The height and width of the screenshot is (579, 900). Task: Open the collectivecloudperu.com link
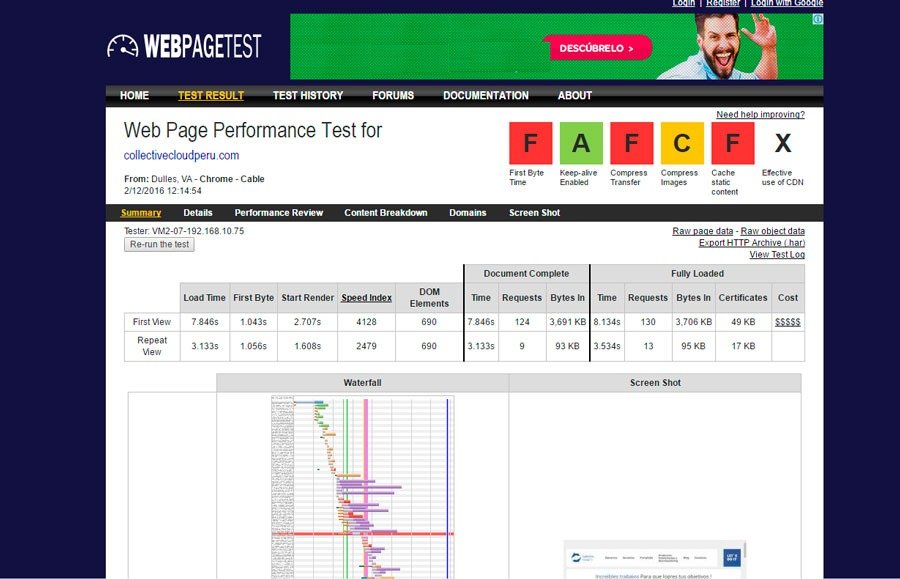point(181,156)
